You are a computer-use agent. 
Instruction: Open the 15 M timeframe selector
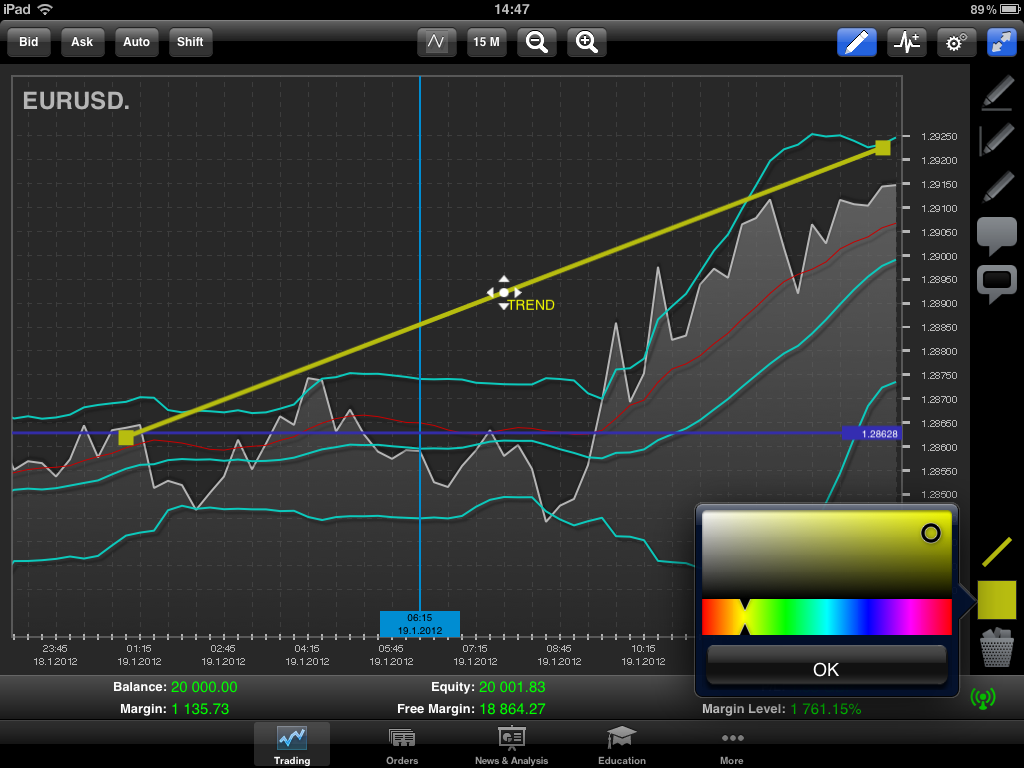(487, 42)
